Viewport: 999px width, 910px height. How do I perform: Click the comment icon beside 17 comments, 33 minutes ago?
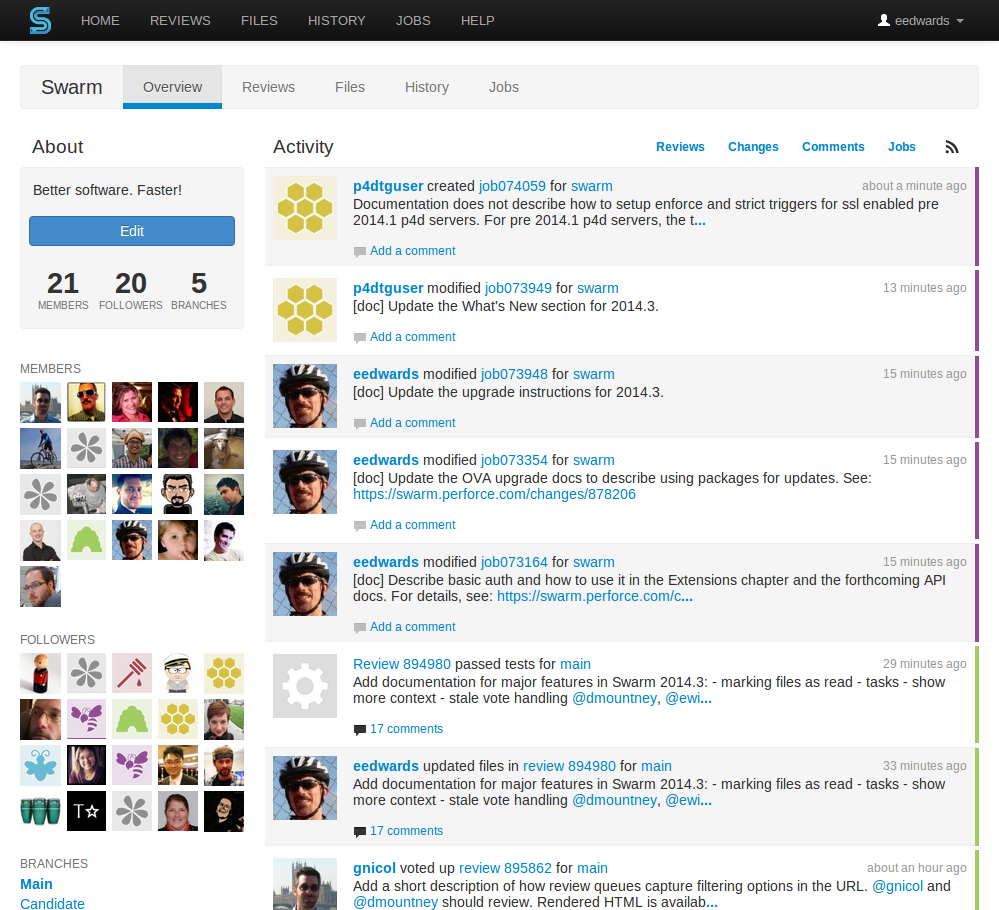[x=359, y=832]
